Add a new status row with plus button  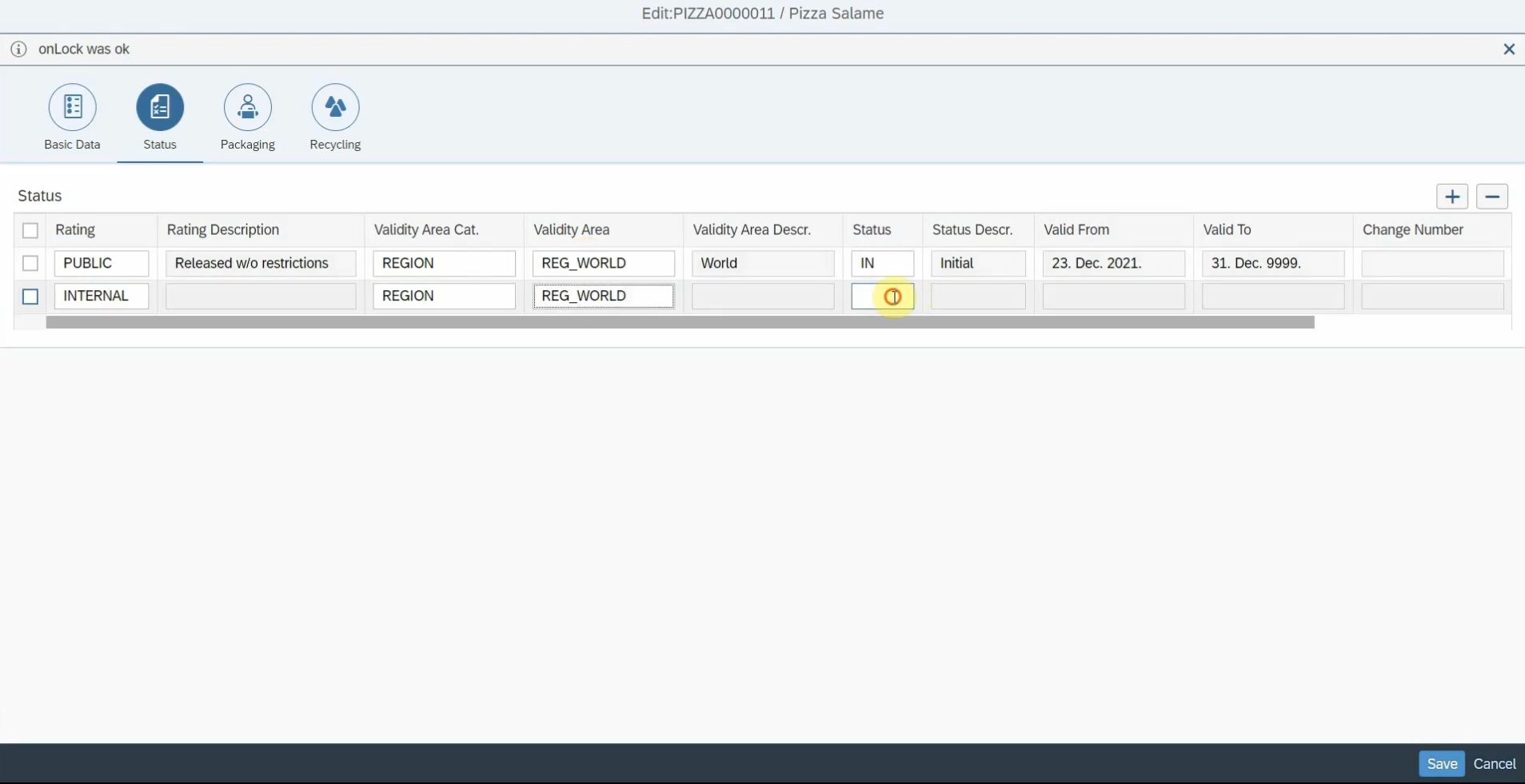[x=1452, y=197]
